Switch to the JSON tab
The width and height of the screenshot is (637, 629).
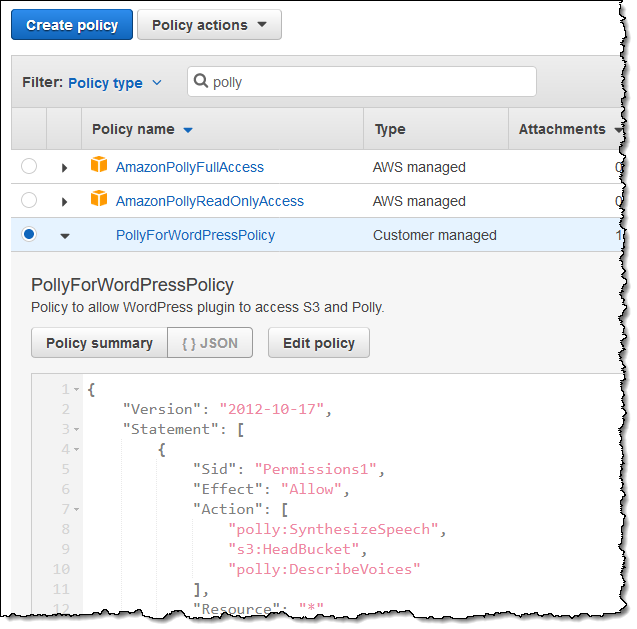pyautogui.click(x=210, y=343)
